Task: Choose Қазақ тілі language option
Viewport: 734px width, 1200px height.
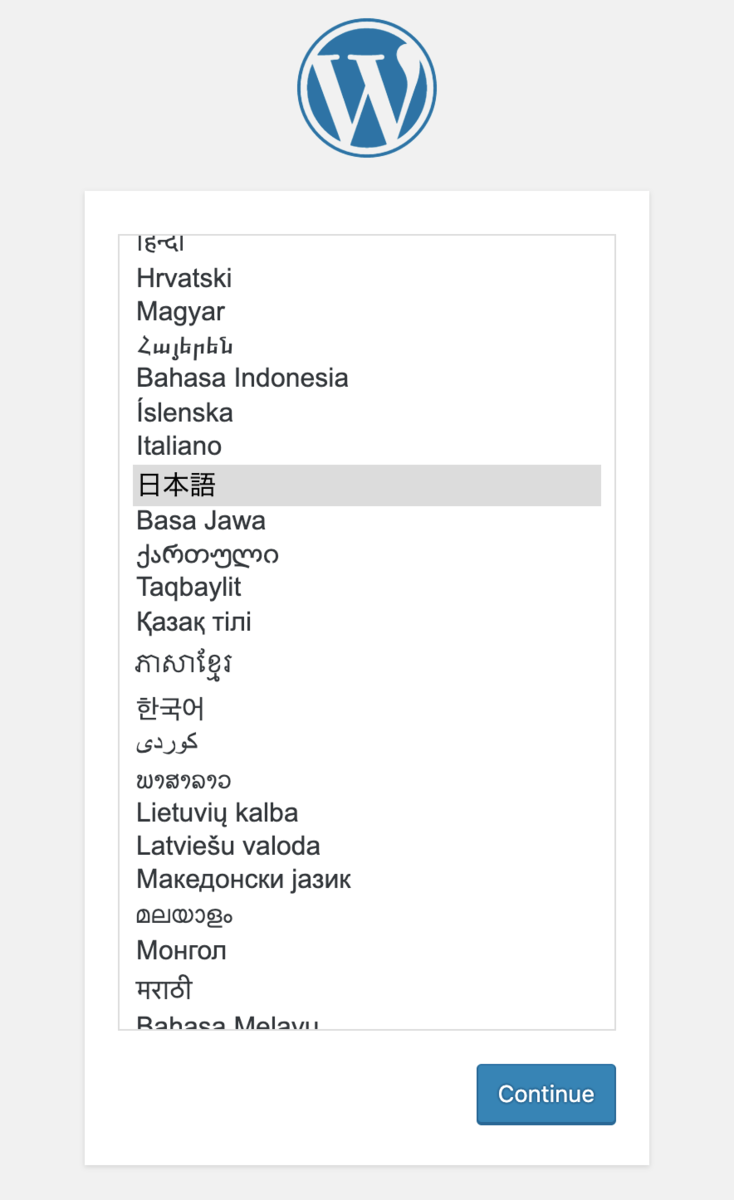Action: (x=367, y=622)
